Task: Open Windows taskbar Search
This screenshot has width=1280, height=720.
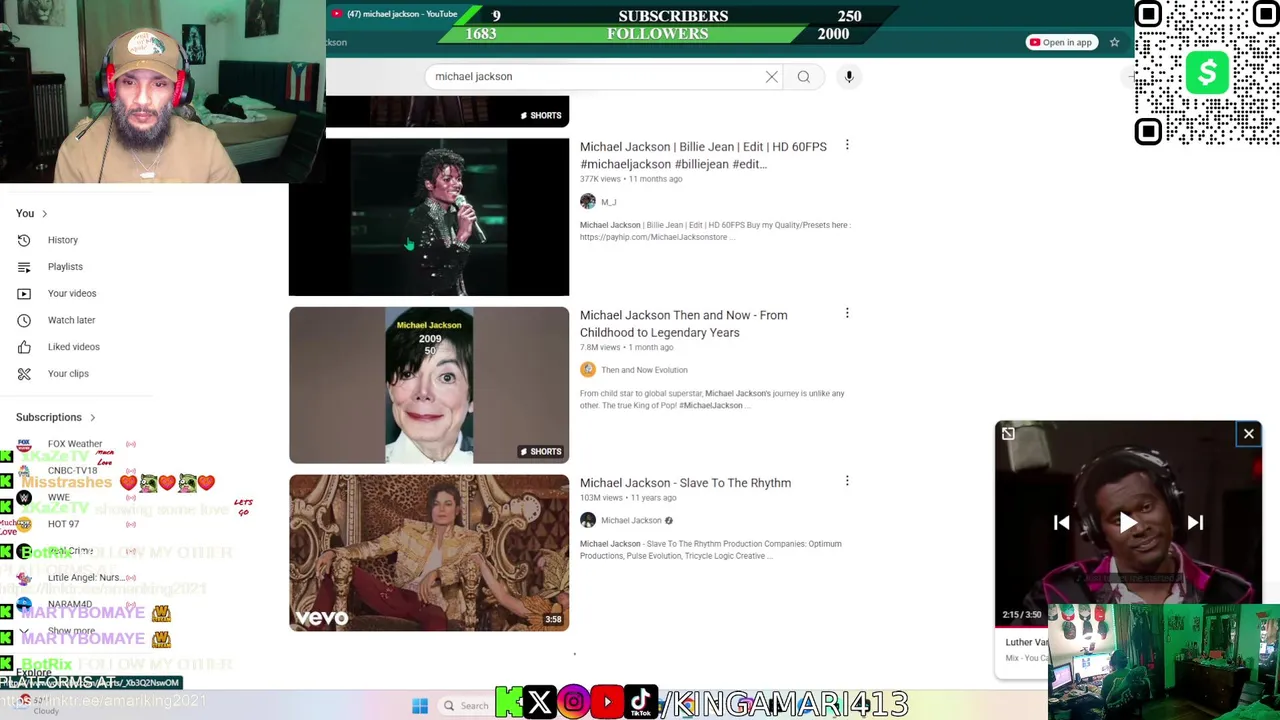Action: pyautogui.click(x=466, y=706)
